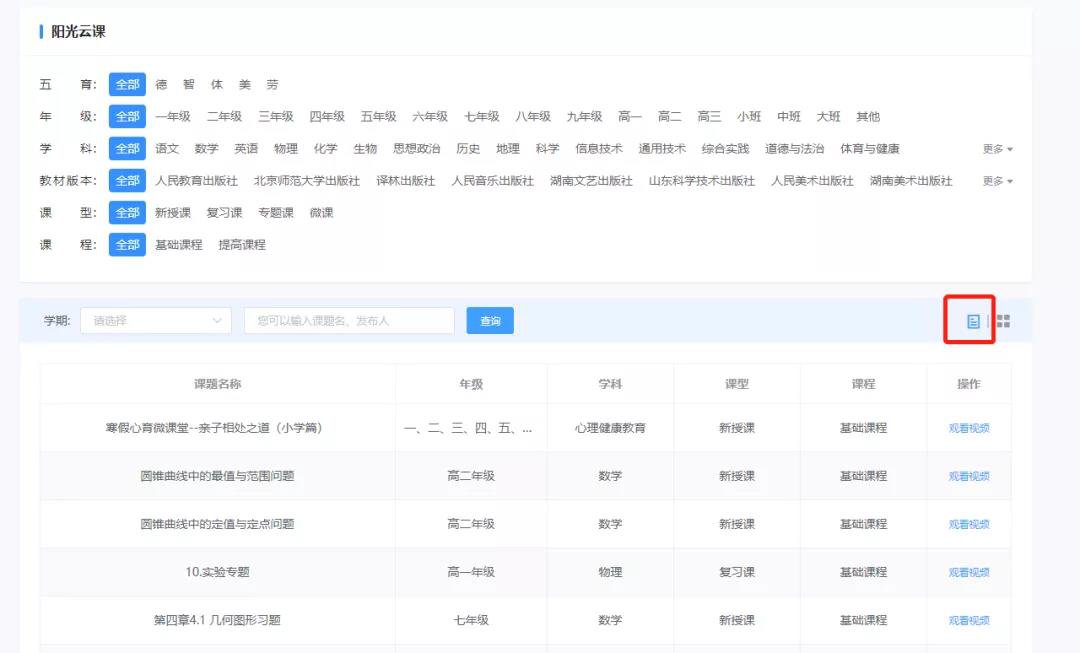Focus the course name search field
1080x653 pixels.
tap(349, 321)
